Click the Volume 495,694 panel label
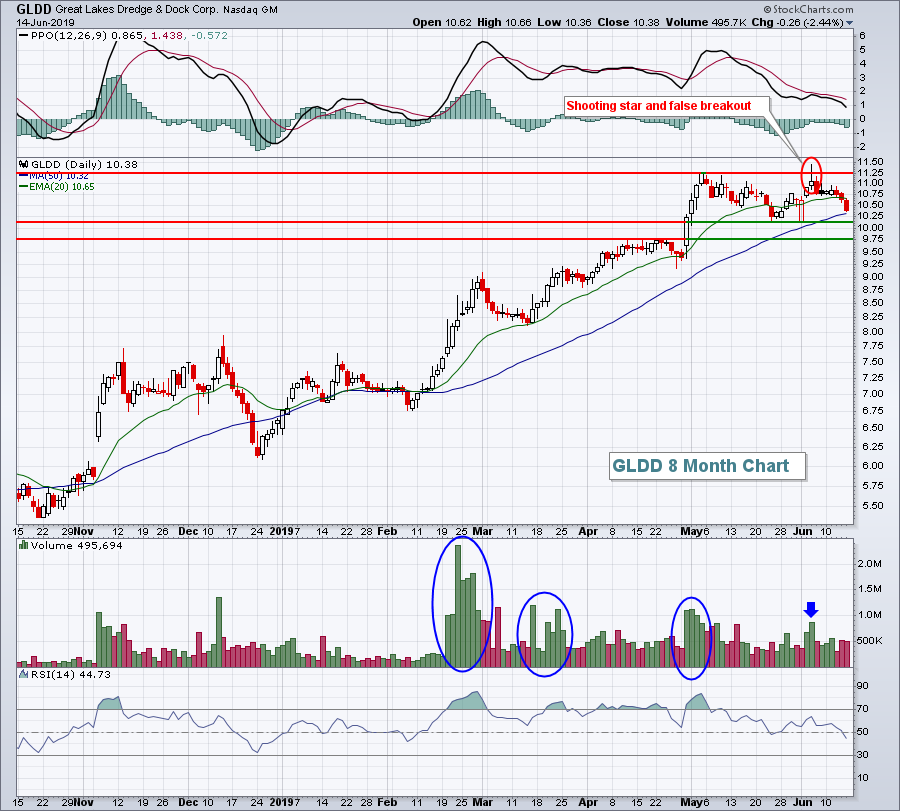900x811 pixels. [76, 545]
